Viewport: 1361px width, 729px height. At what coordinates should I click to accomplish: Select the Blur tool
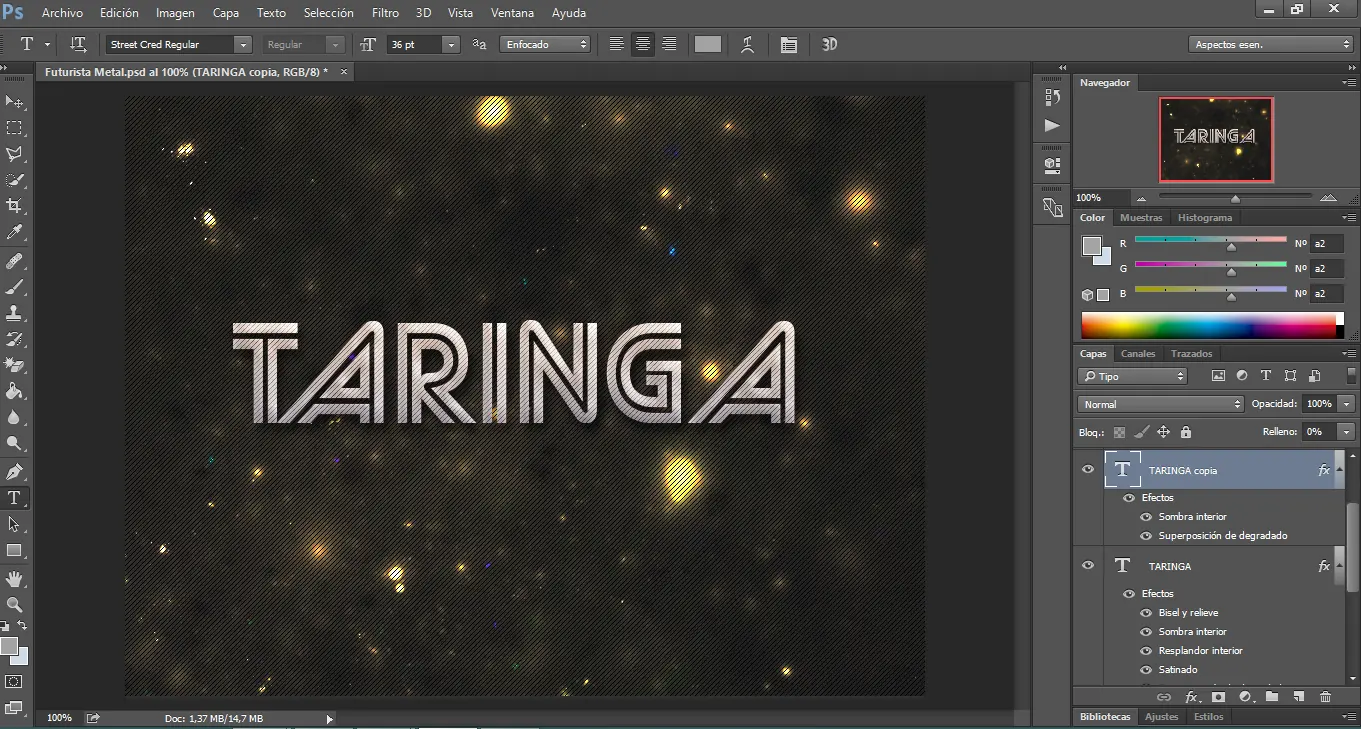(14, 417)
